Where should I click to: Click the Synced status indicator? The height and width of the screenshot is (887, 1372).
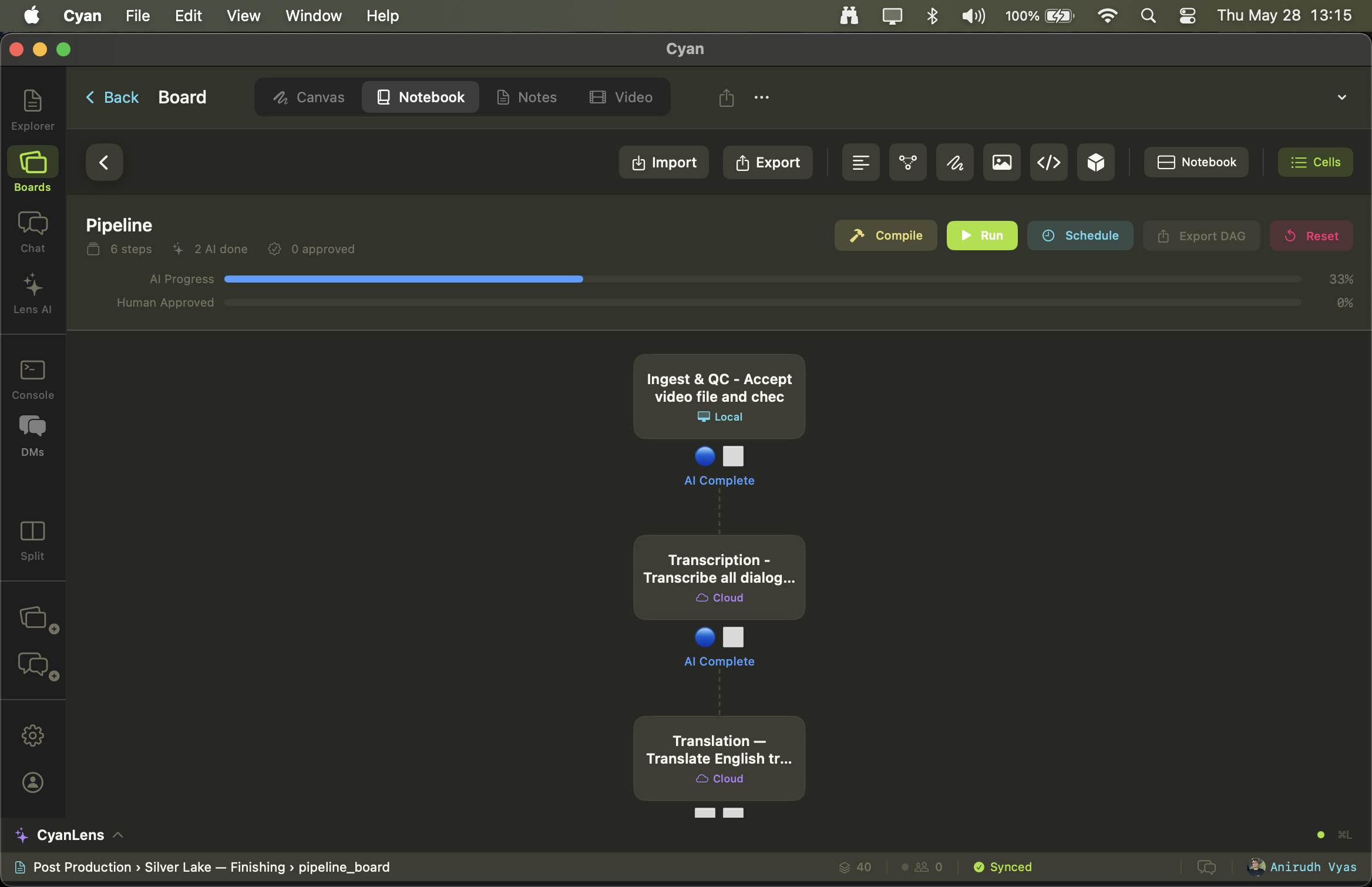(x=1003, y=867)
